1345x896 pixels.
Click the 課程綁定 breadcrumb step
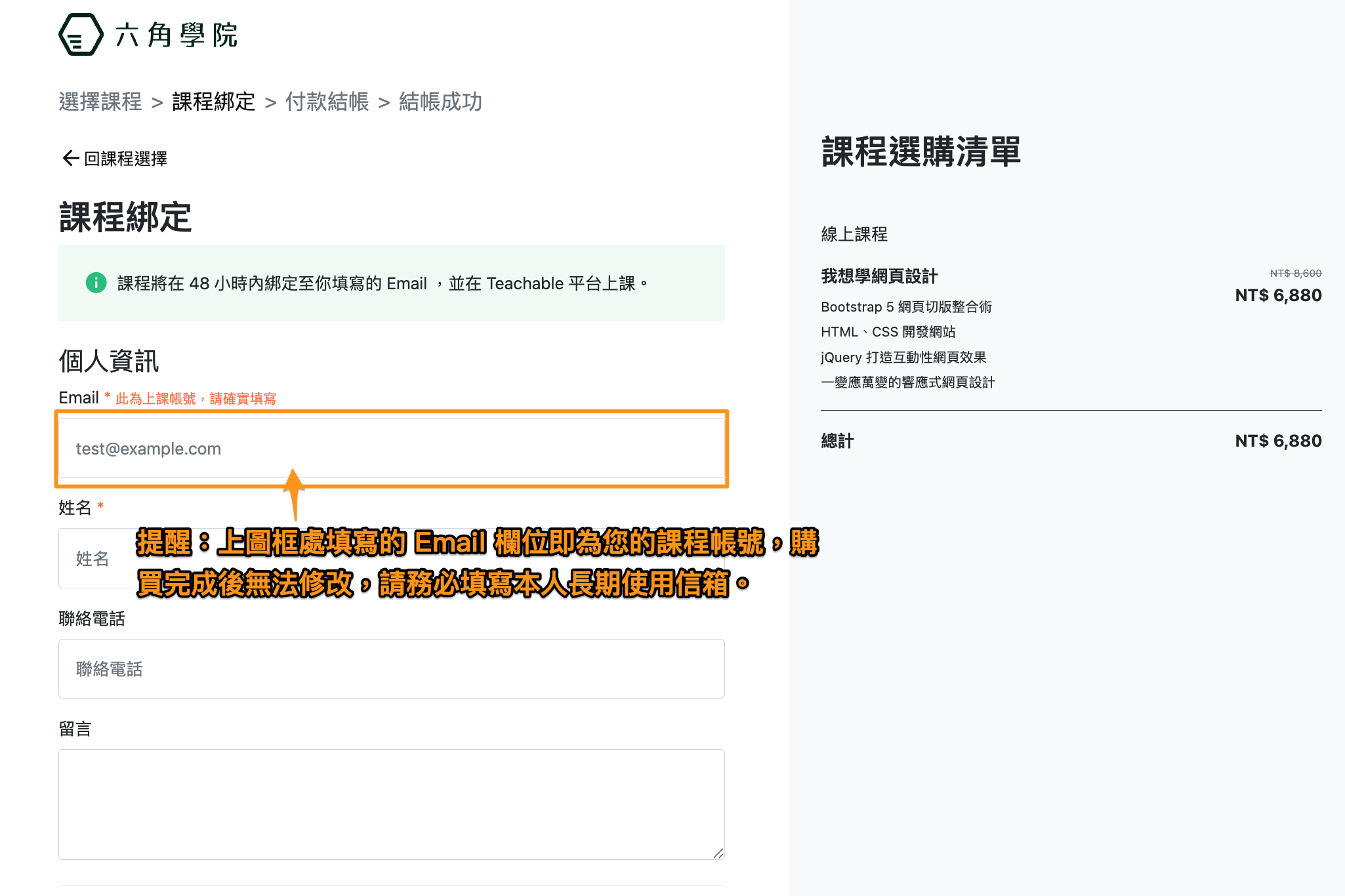213,102
